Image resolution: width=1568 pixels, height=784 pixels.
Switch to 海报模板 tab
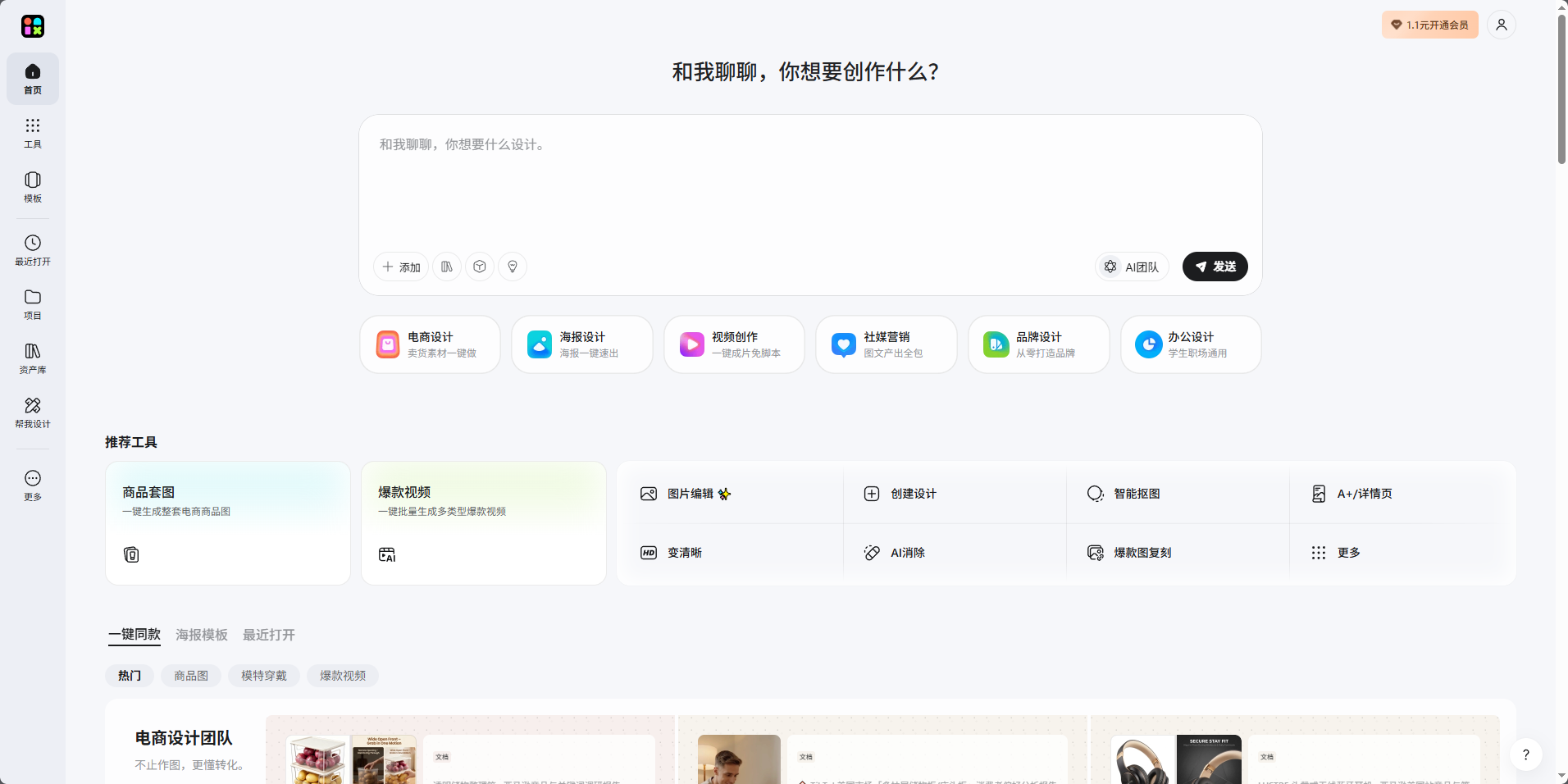coord(202,635)
